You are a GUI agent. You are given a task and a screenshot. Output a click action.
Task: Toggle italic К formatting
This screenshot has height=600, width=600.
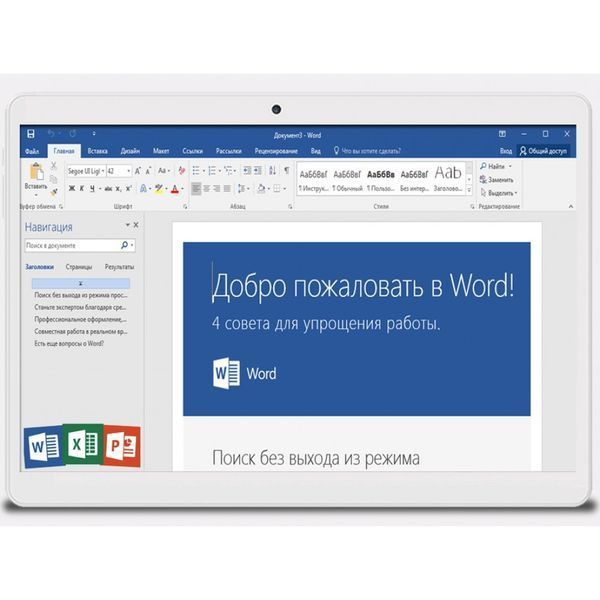point(82,188)
